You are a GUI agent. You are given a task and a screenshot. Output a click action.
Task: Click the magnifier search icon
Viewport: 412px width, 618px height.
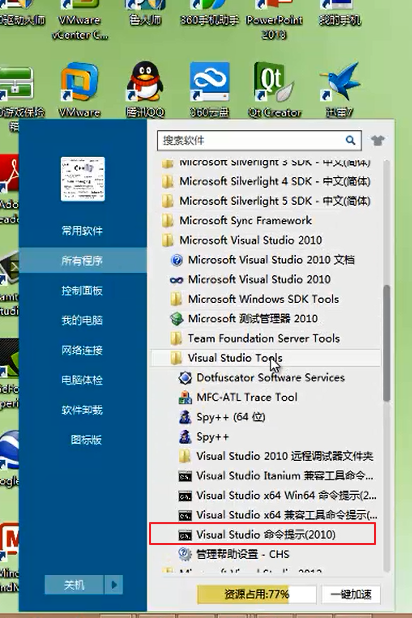coord(350,140)
